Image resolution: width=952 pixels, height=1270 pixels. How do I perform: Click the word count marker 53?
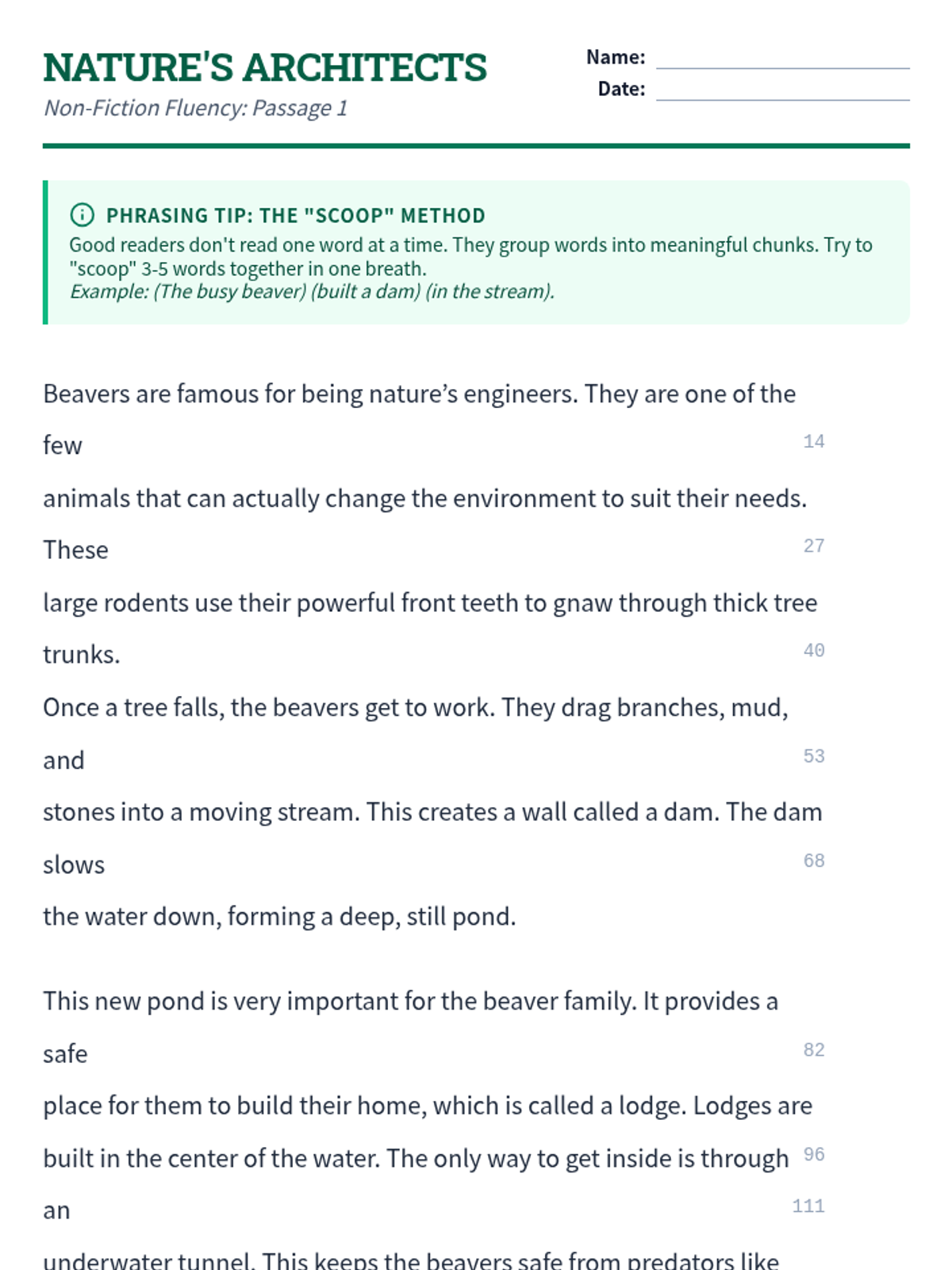point(813,756)
